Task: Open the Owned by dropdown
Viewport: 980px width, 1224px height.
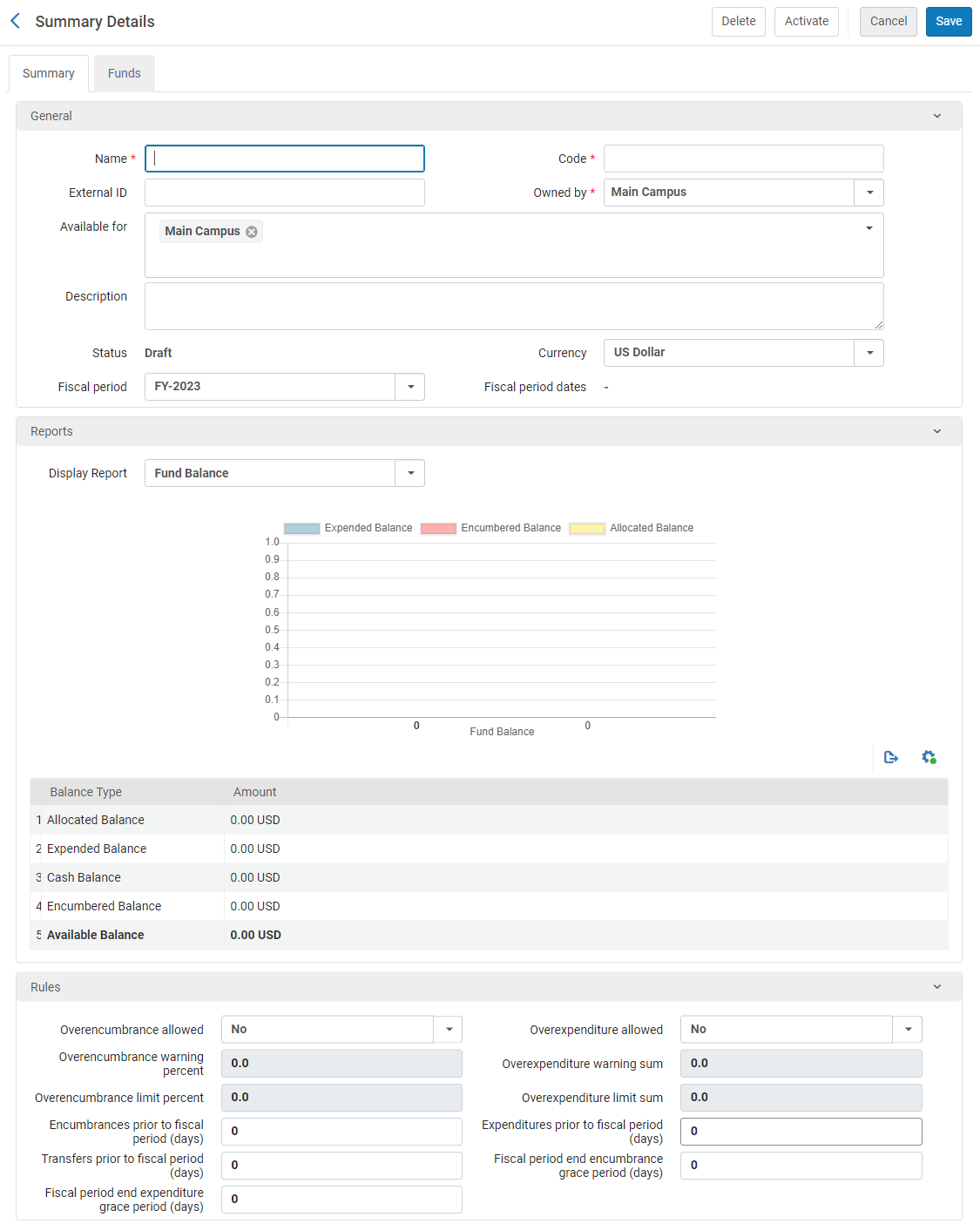Action: coord(869,193)
